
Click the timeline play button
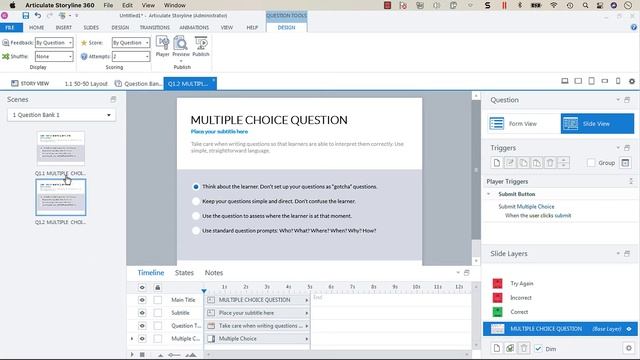pyautogui.click(x=132, y=355)
